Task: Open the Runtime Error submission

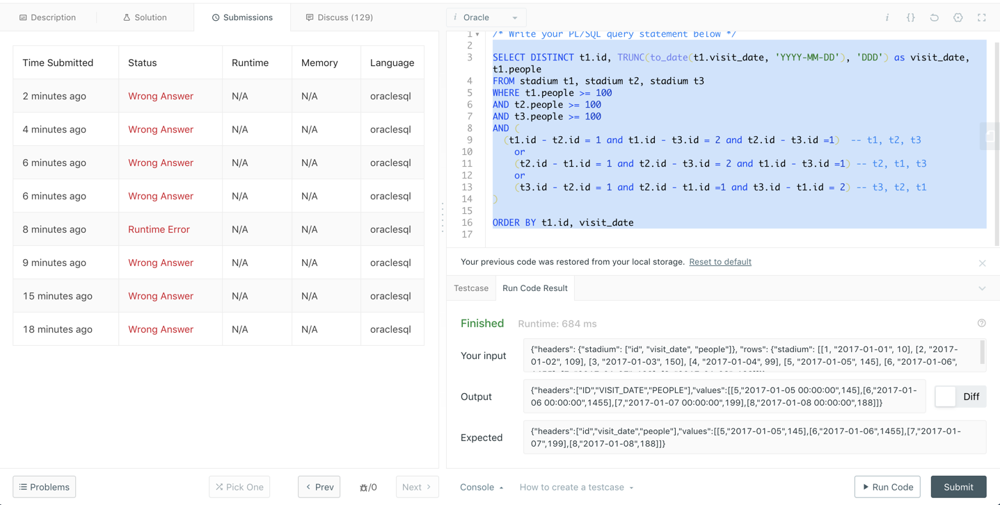Action: [159, 229]
